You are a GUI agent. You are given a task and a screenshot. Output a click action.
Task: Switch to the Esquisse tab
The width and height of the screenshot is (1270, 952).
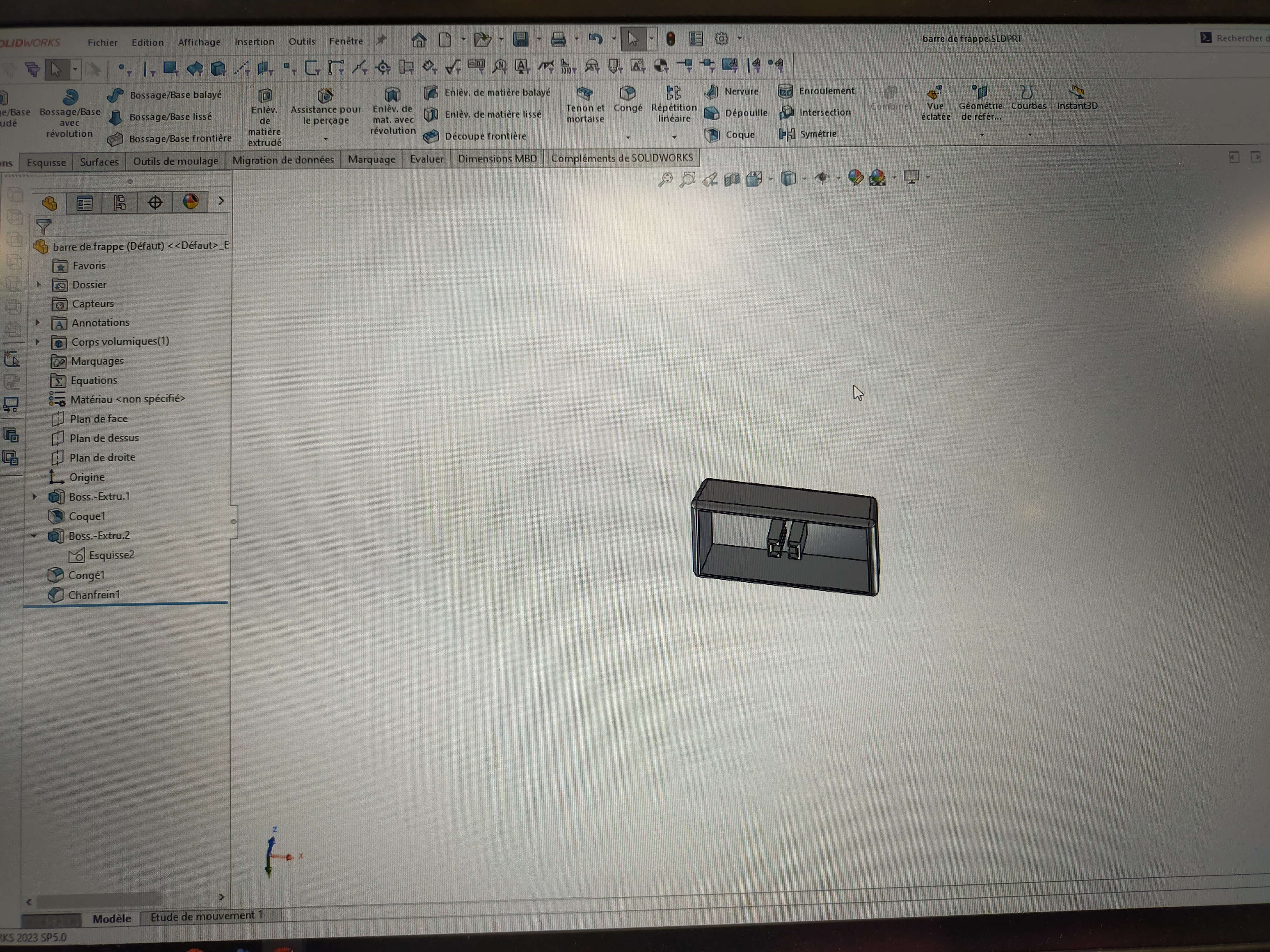point(46,162)
